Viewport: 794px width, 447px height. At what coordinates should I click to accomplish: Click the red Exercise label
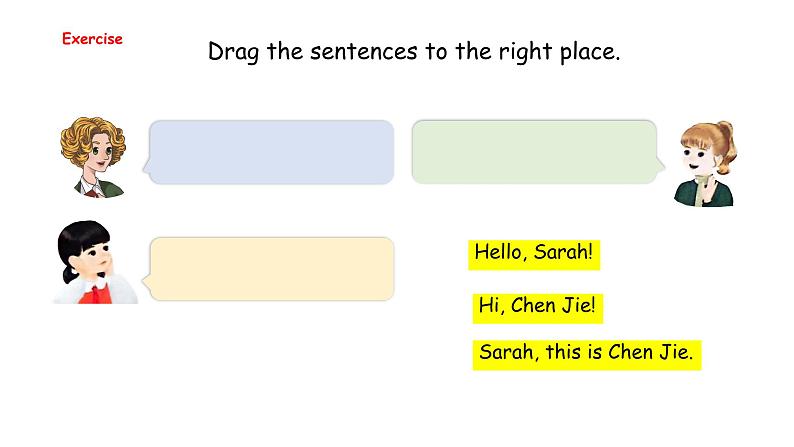coord(92,39)
